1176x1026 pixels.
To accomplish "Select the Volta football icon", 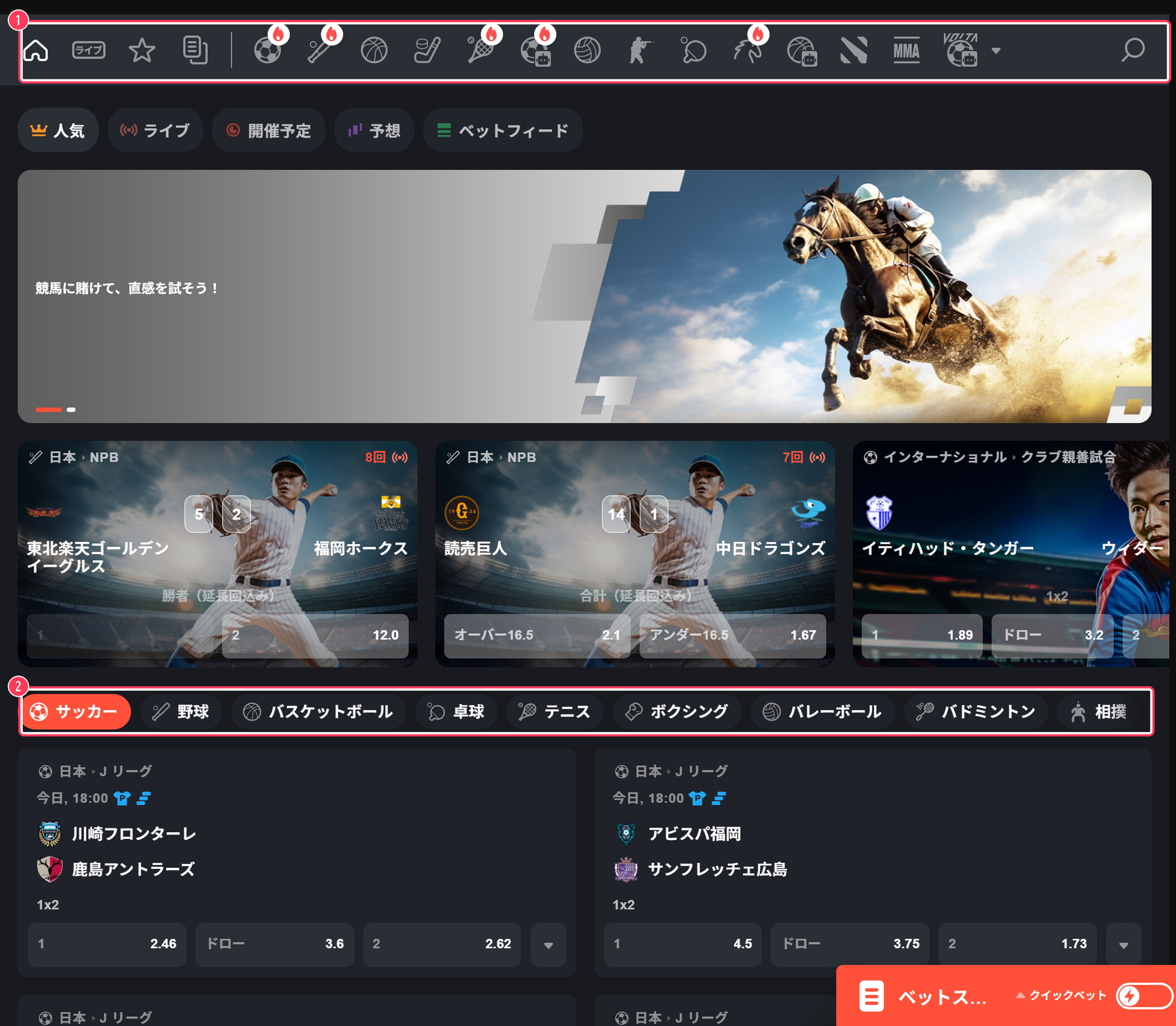I will (961, 51).
